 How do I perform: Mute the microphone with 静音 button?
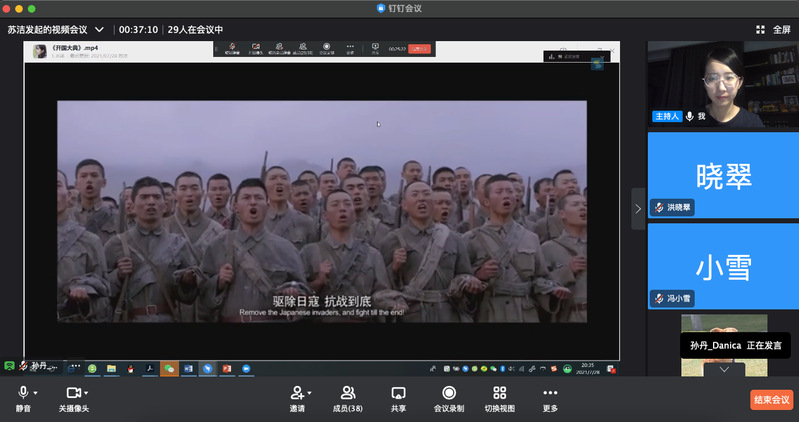click(22, 393)
